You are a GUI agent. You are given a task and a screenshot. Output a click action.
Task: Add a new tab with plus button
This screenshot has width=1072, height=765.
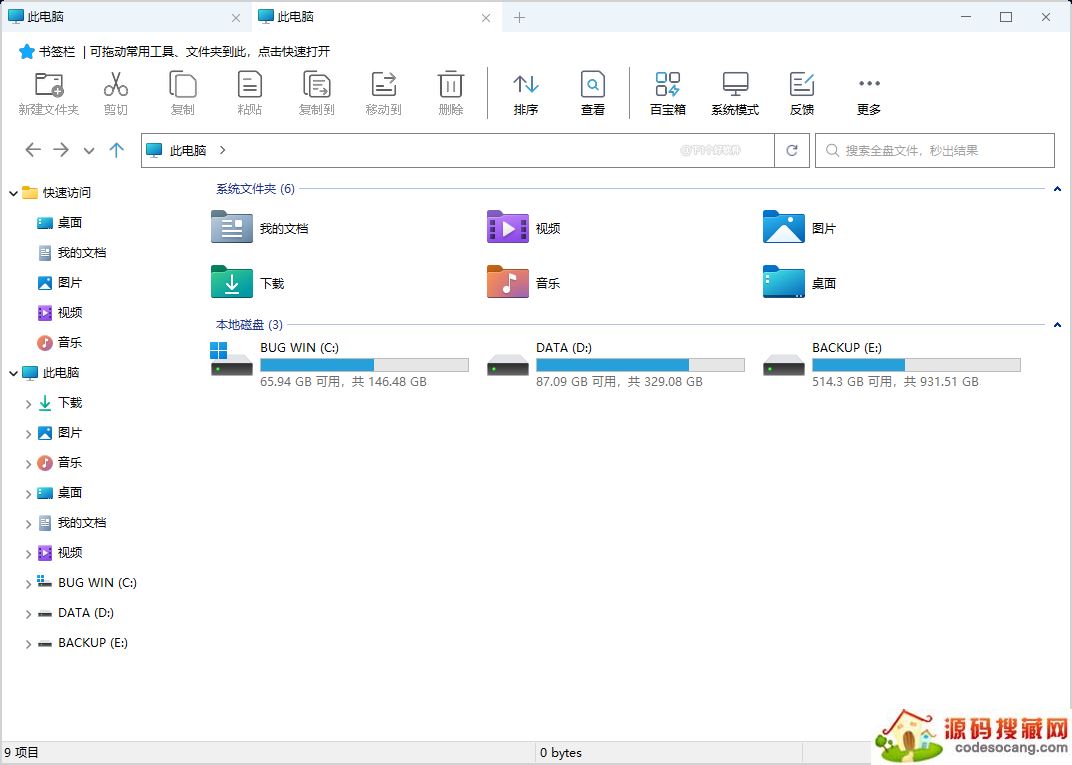coord(520,17)
